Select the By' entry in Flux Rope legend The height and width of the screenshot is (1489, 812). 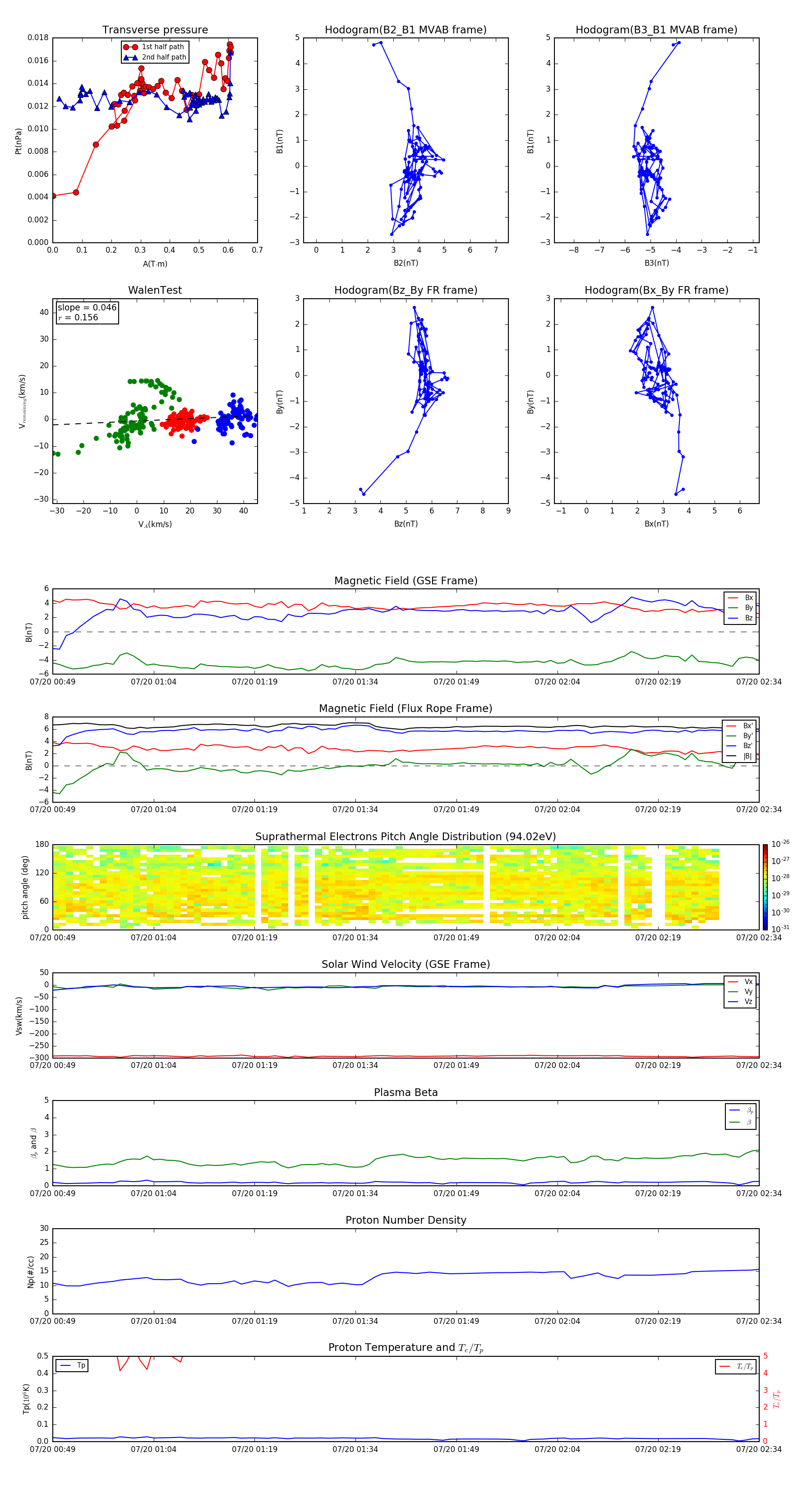point(740,736)
